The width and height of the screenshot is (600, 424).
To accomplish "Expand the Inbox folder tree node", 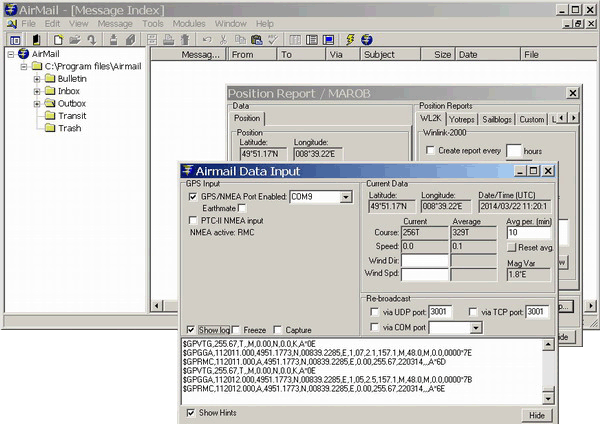I will click(x=37, y=90).
